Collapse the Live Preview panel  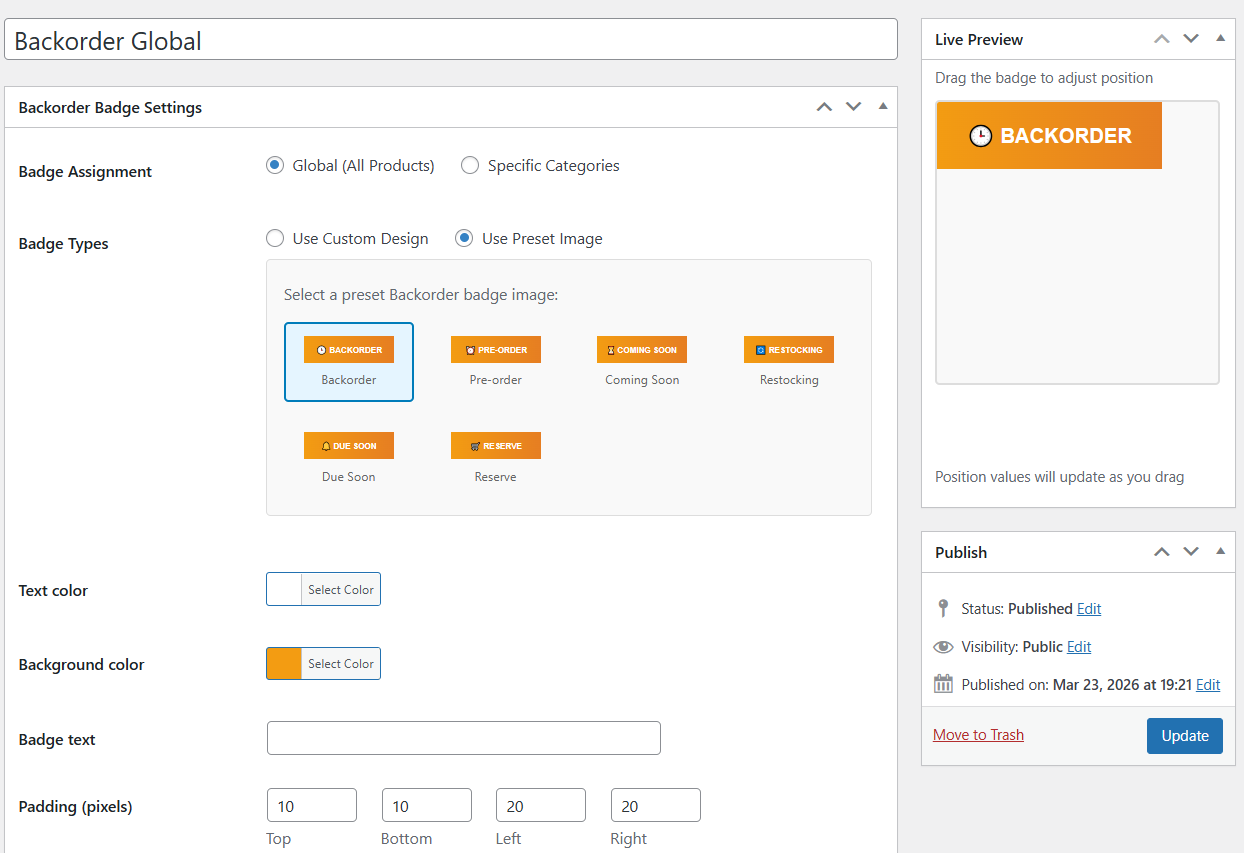(1220, 37)
